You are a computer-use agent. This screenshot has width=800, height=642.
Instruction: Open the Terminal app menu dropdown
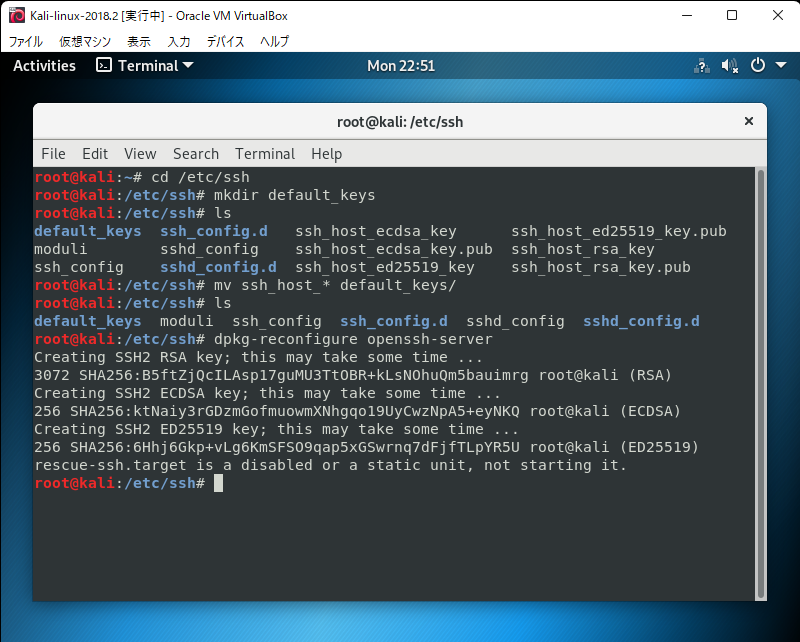[145, 66]
